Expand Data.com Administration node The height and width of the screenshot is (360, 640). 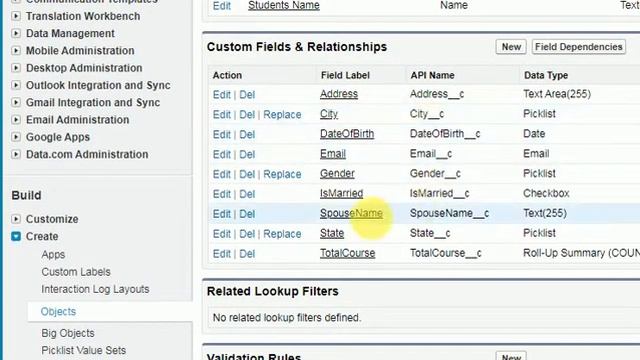click(16, 154)
